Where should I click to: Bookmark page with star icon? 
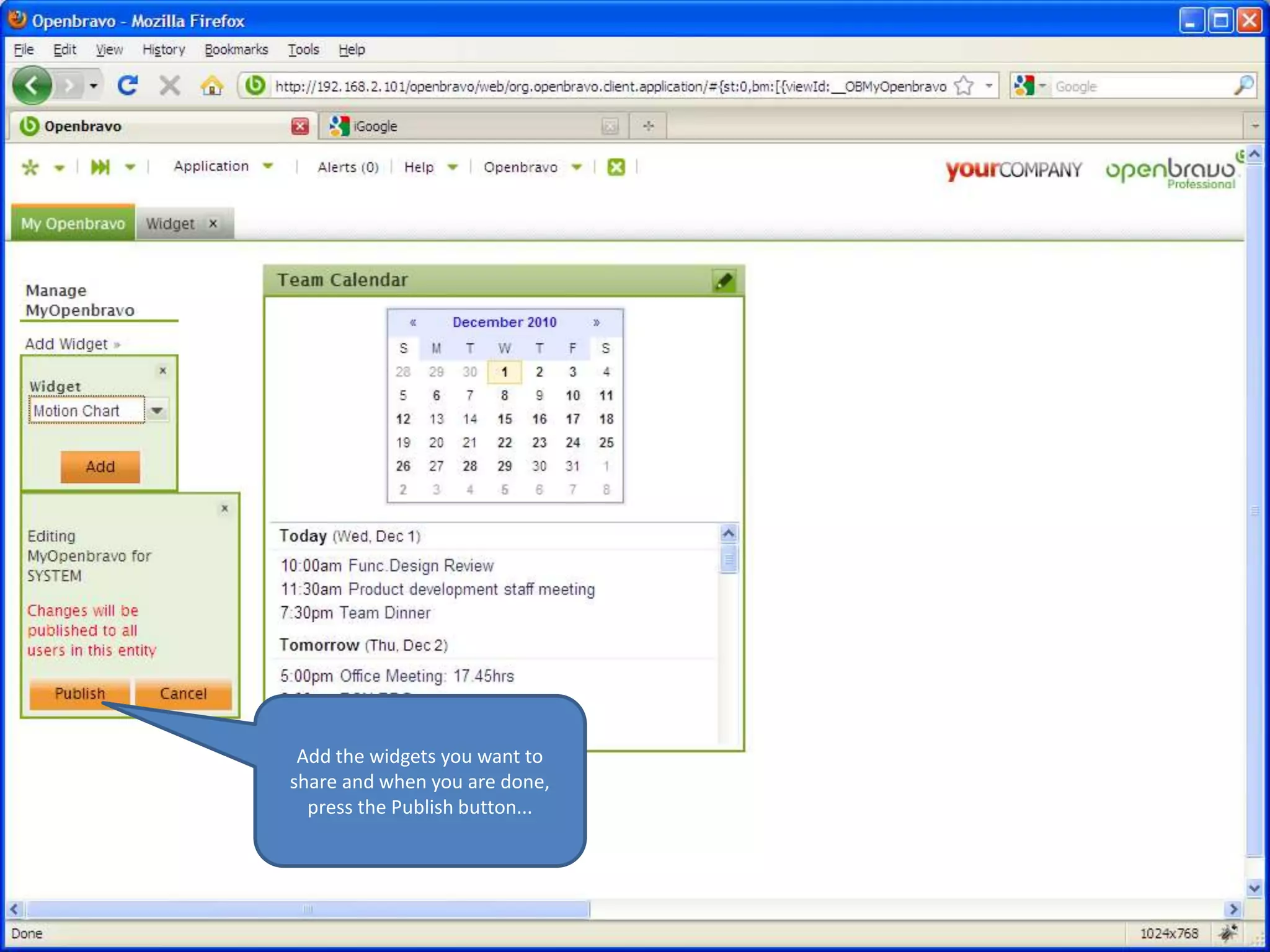[964, 86]
